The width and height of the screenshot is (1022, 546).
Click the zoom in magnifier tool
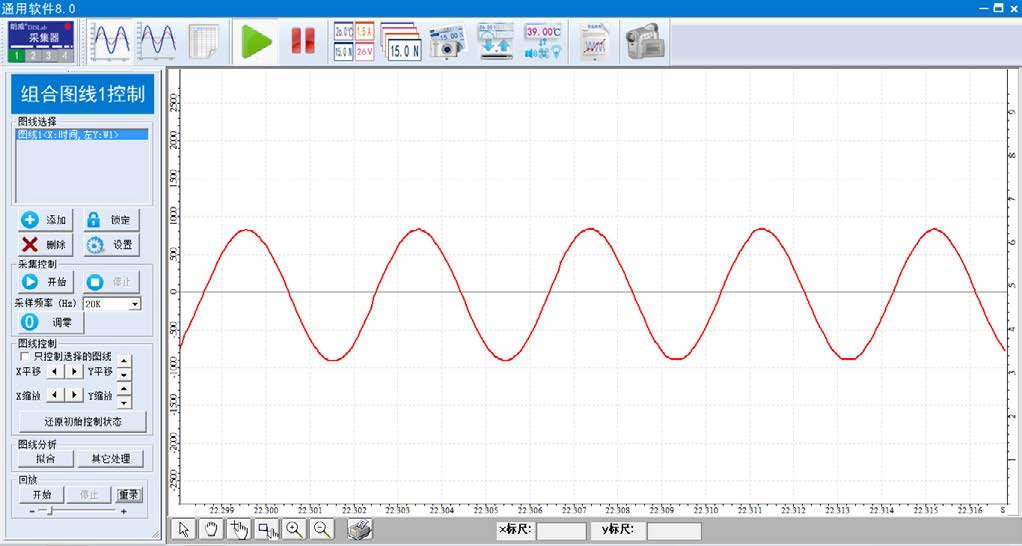point(294,530)
